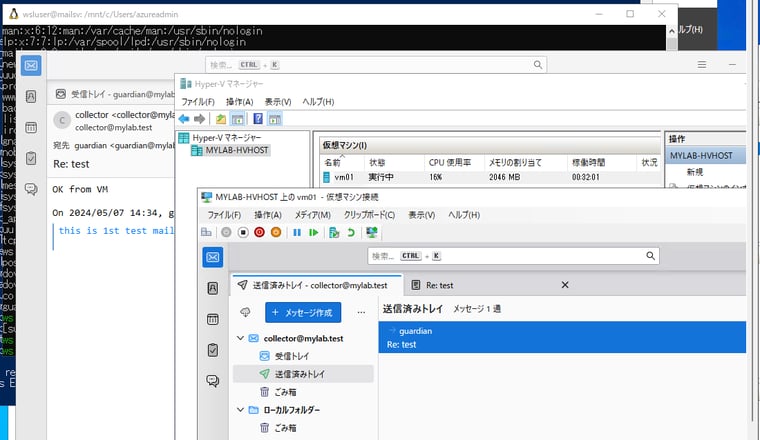Click the Up One Level folder icon in Hyper-V Manager
760x440 pixels.
(x=221, y=119)
